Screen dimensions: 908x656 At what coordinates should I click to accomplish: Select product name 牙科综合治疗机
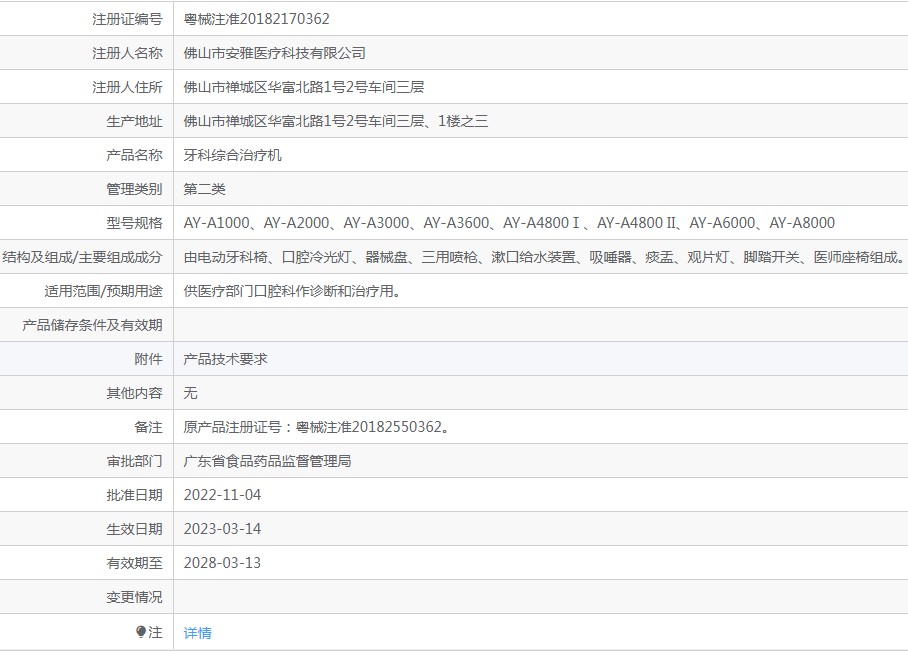(232, 155)
